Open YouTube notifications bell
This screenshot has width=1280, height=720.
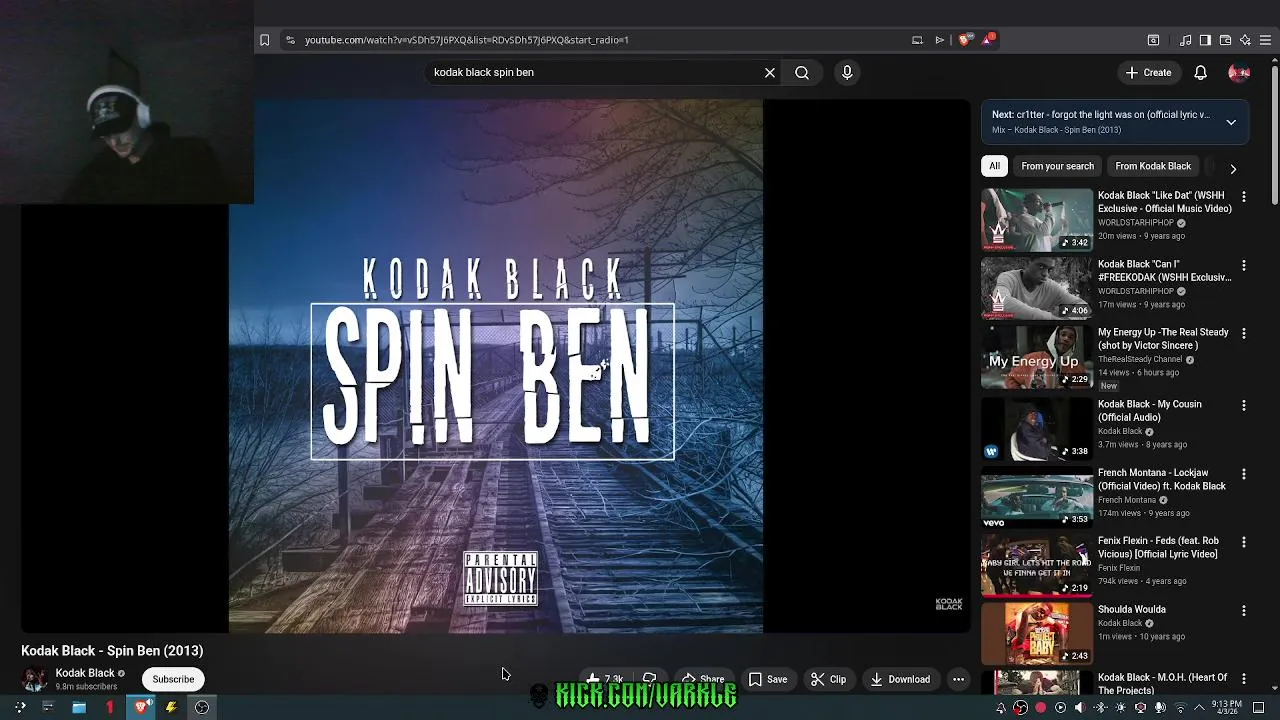(1201, 72)
